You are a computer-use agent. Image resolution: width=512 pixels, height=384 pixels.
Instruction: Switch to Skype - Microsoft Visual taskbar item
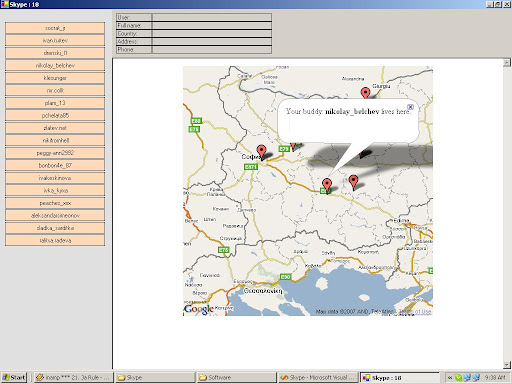[318, 377]
